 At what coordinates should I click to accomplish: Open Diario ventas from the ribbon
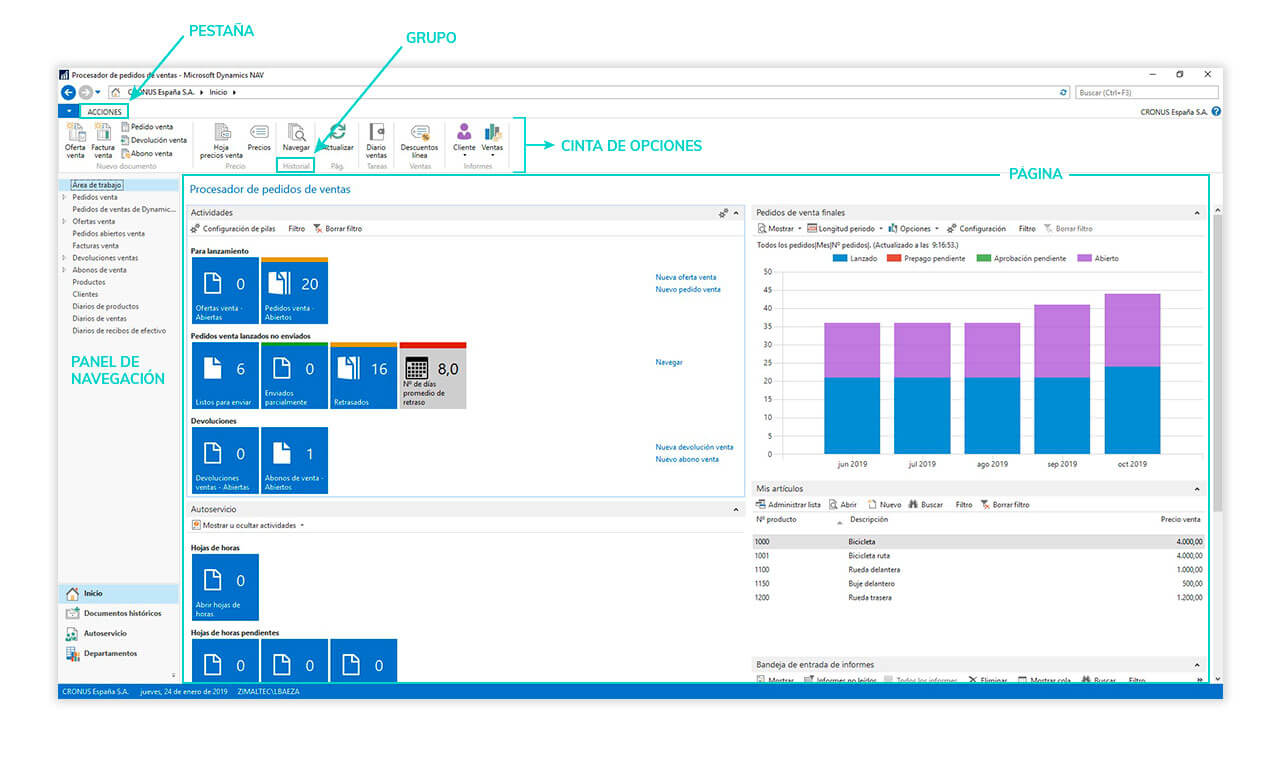376,133
